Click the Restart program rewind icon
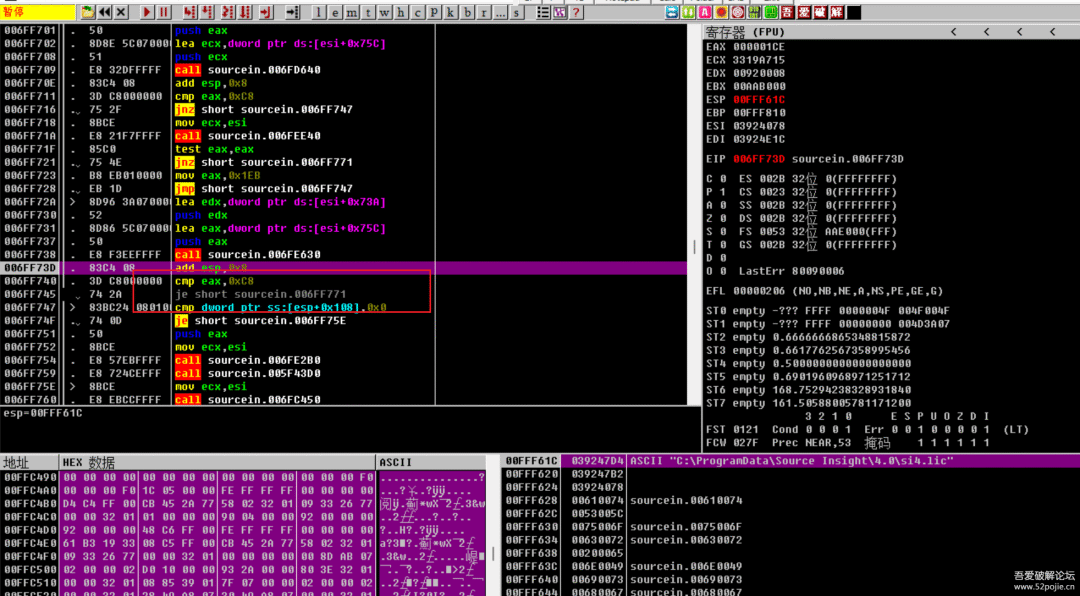 click(x=104, y=12)
